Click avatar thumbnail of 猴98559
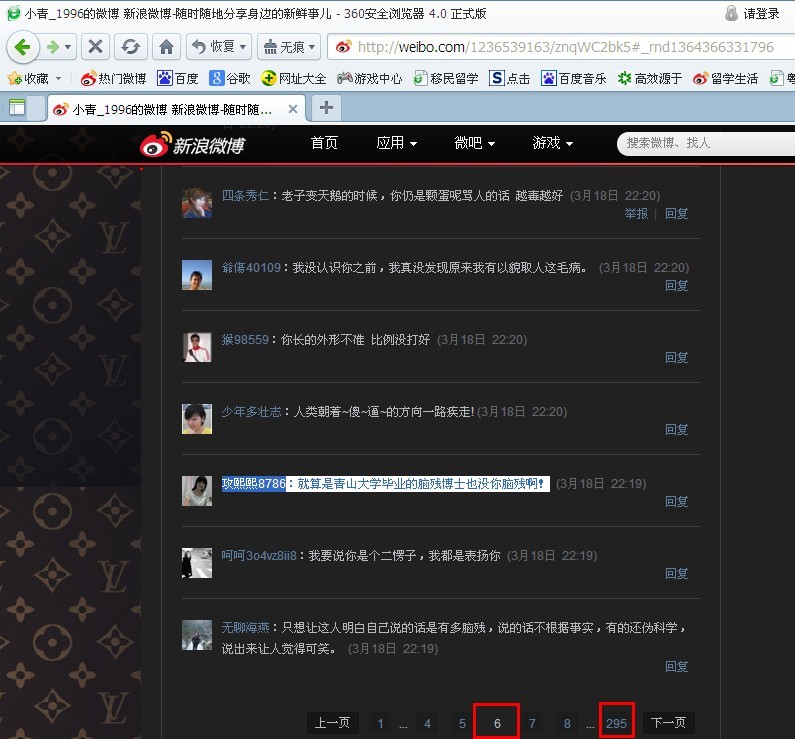Screen dimensions: 795x739 tap(197, 346)
